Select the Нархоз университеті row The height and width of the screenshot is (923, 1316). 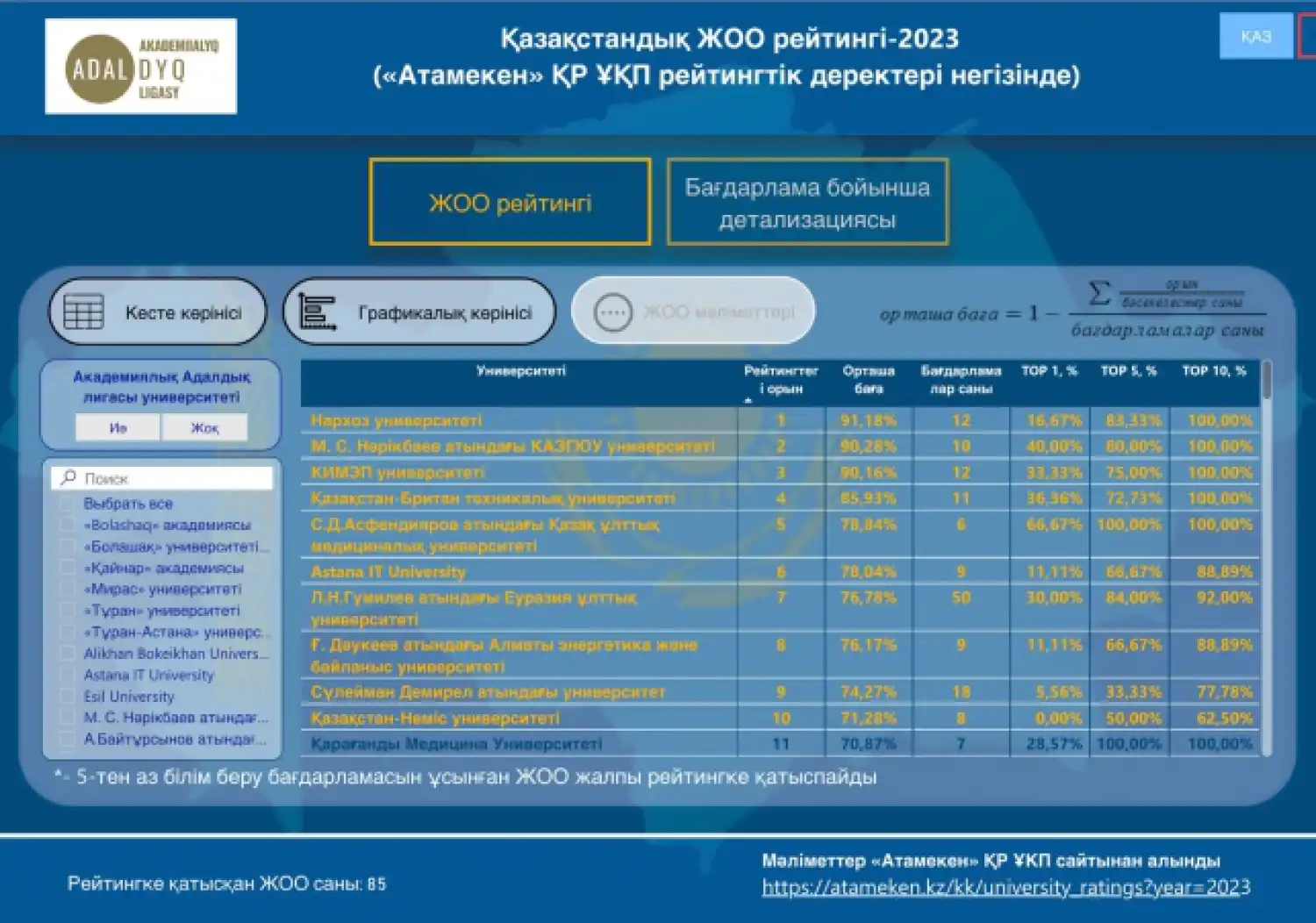tap(780, 420)
